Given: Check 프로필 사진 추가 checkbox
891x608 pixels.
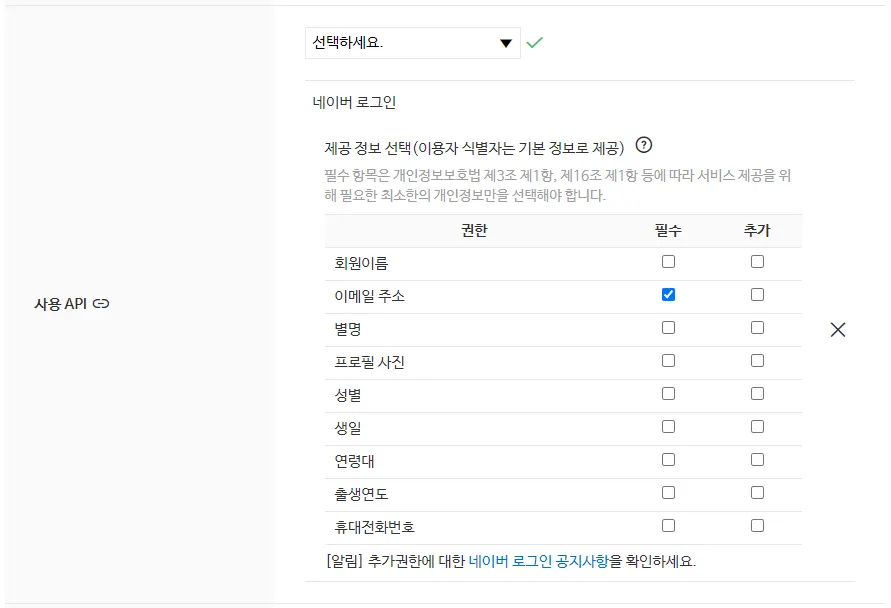Looking at the screenshot, I should click(x=757, y=361).
